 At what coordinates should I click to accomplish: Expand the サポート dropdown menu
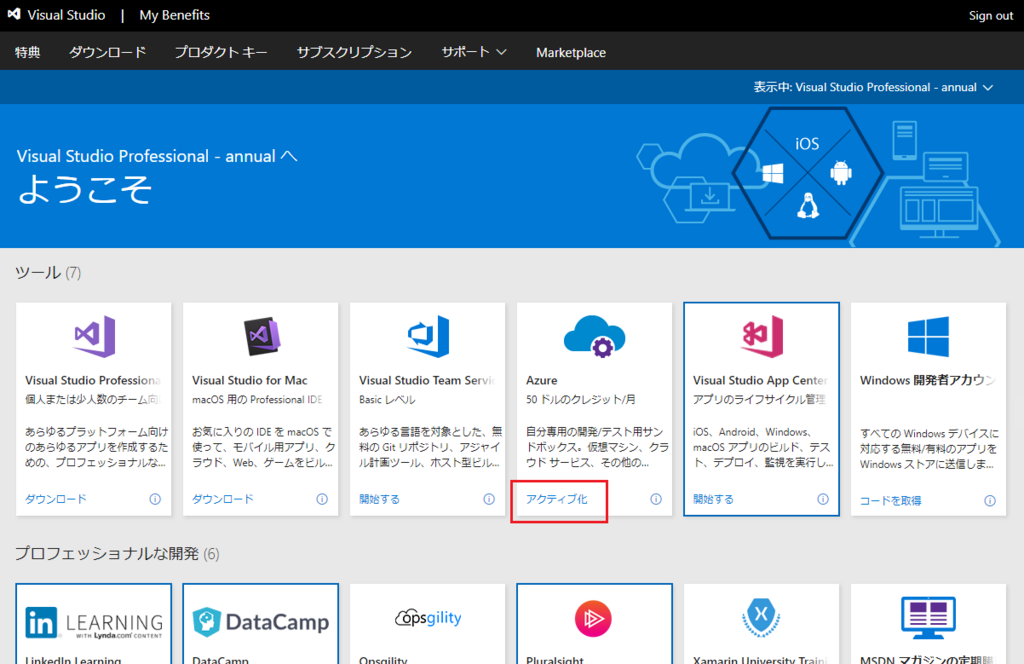pyautogui.click(x=473, y=52)
